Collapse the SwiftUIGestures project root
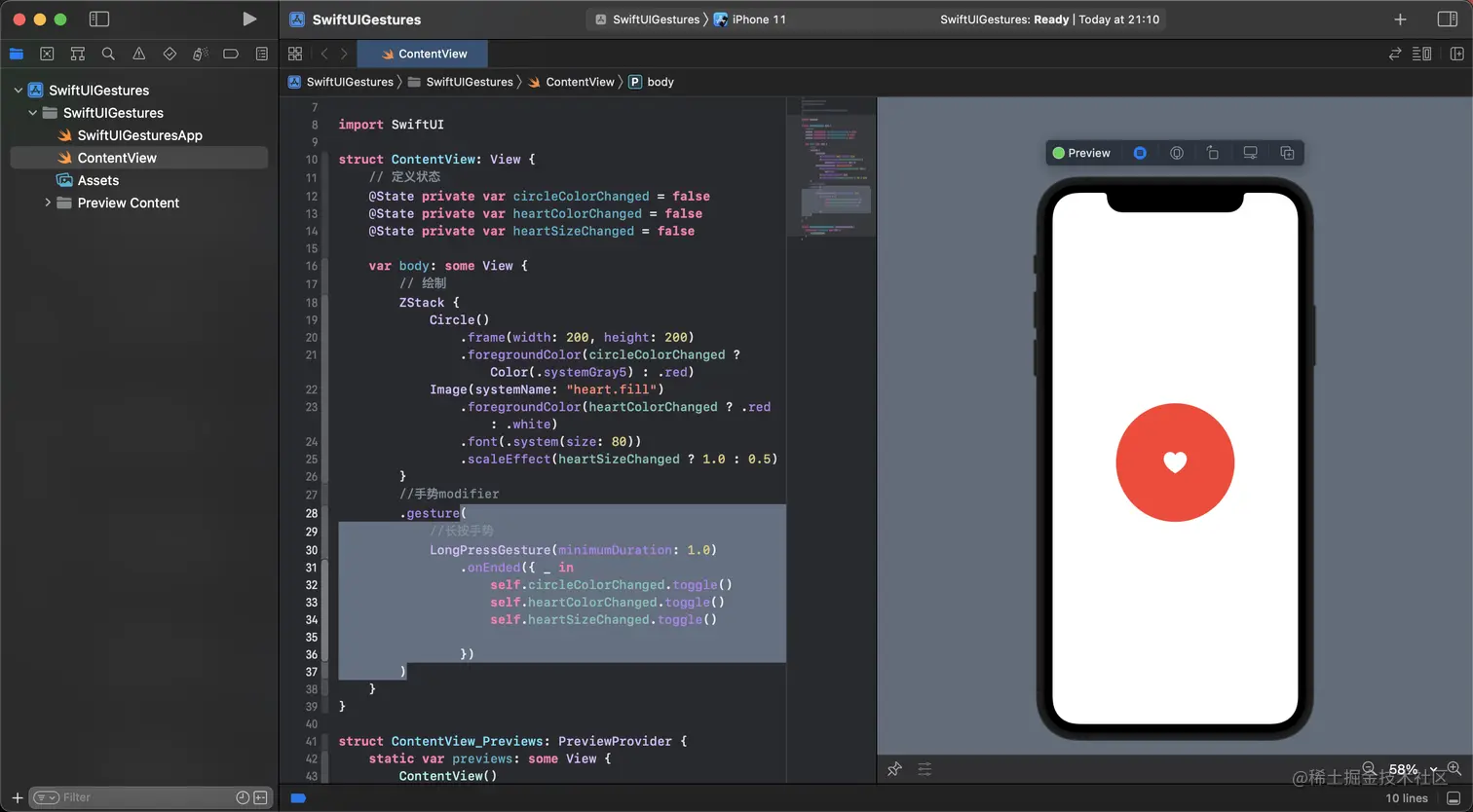The height and width of the screenshot is (812, 1473). tap(19, 91)
